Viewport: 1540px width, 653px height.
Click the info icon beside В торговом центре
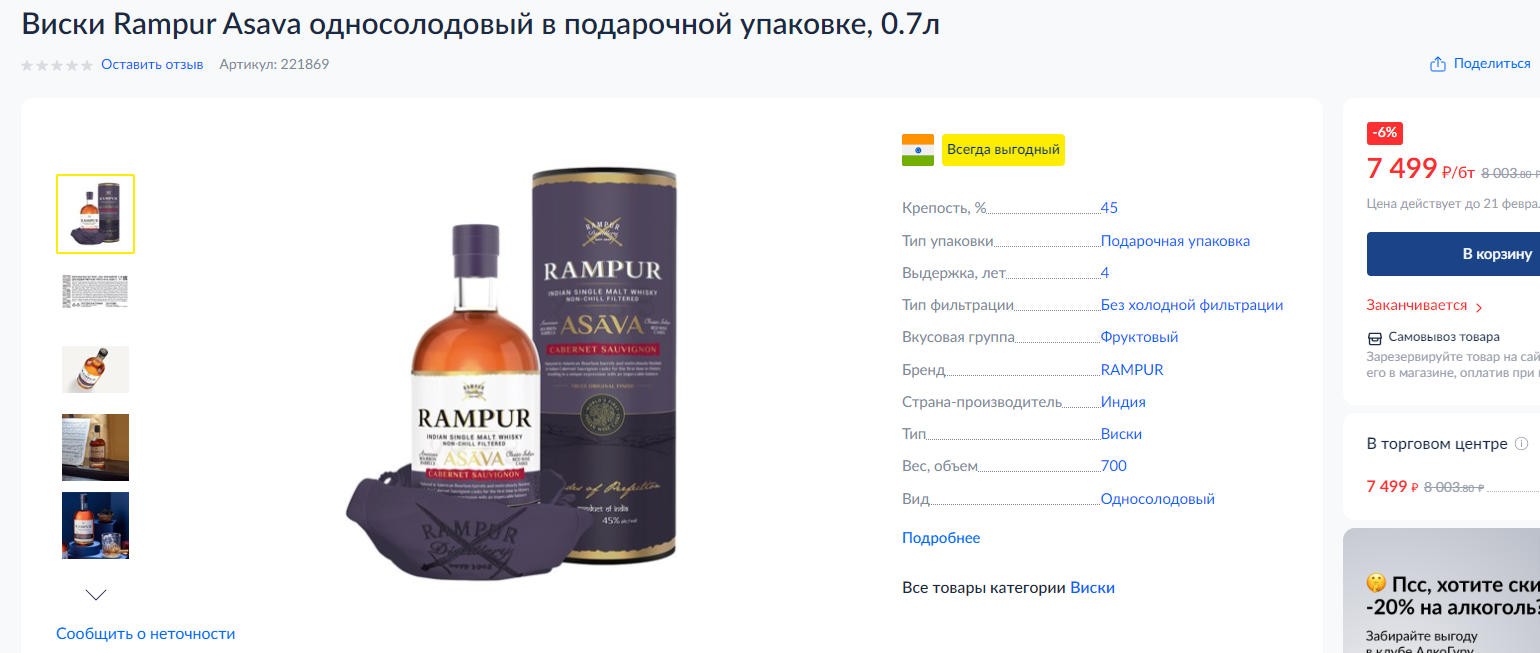coord(1521,443)
